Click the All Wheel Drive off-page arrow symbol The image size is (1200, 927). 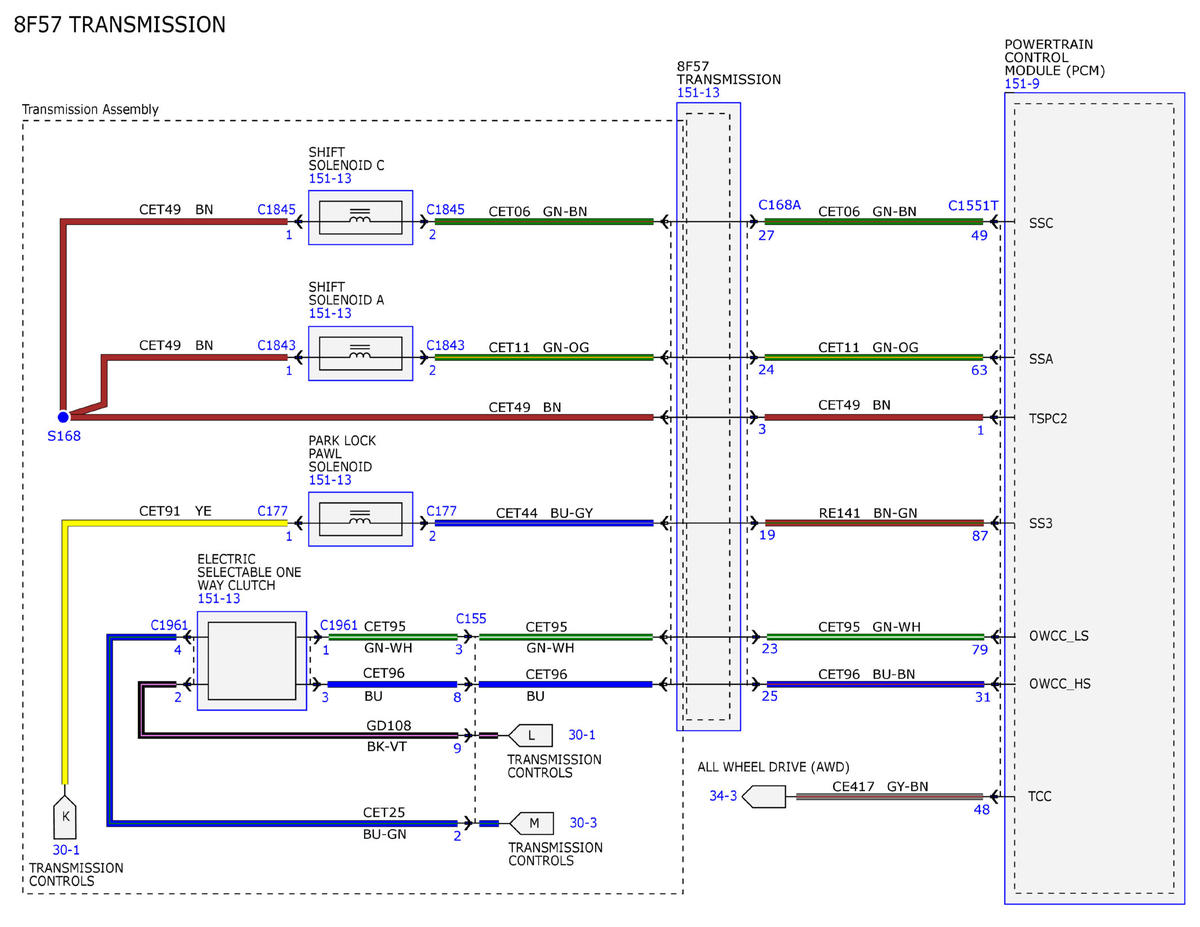tap(766, 796)
